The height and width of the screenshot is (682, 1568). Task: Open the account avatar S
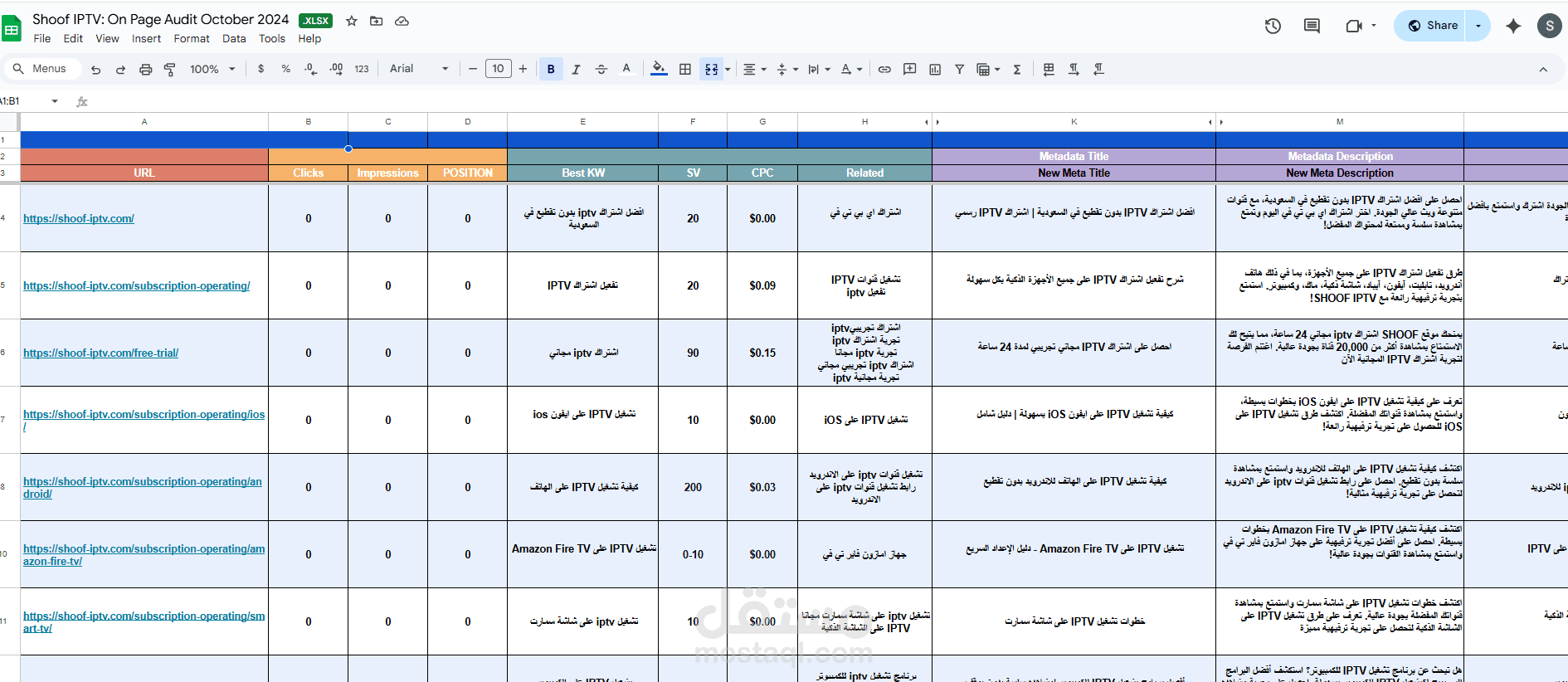[1549, 26]
